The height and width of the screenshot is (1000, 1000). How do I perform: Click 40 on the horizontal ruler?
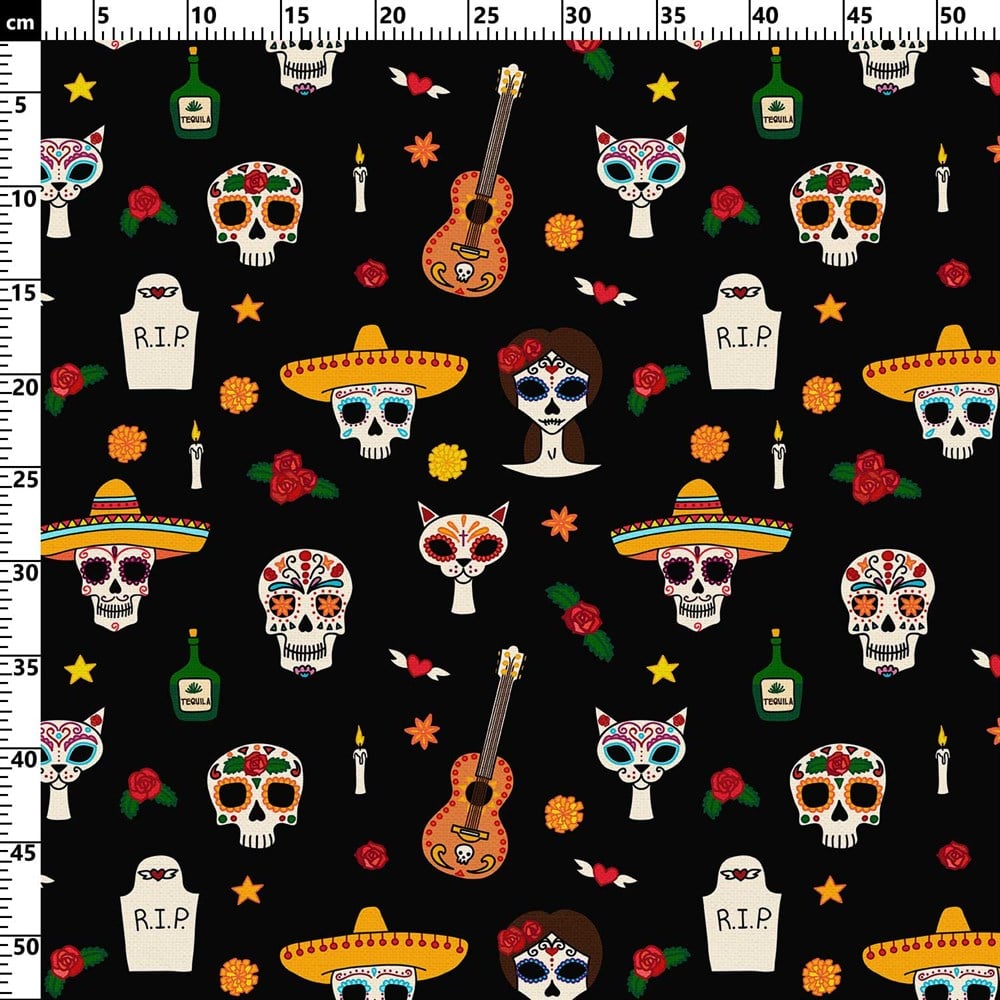pyautogui.click(x=765, y=15)
